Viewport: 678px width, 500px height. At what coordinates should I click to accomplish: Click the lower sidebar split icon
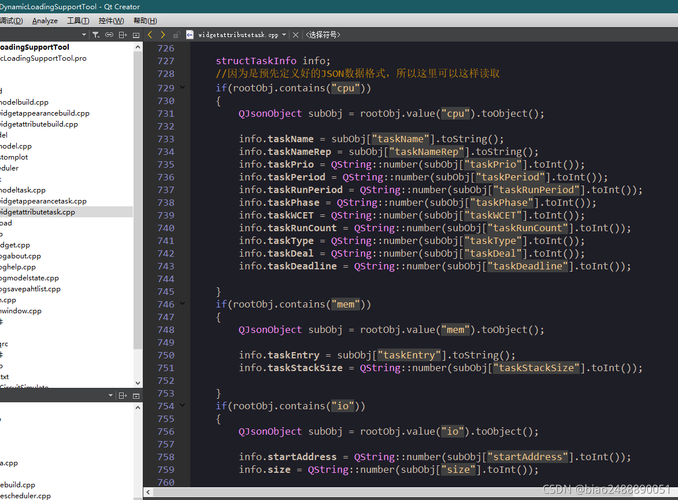click(x=123, y=395)
